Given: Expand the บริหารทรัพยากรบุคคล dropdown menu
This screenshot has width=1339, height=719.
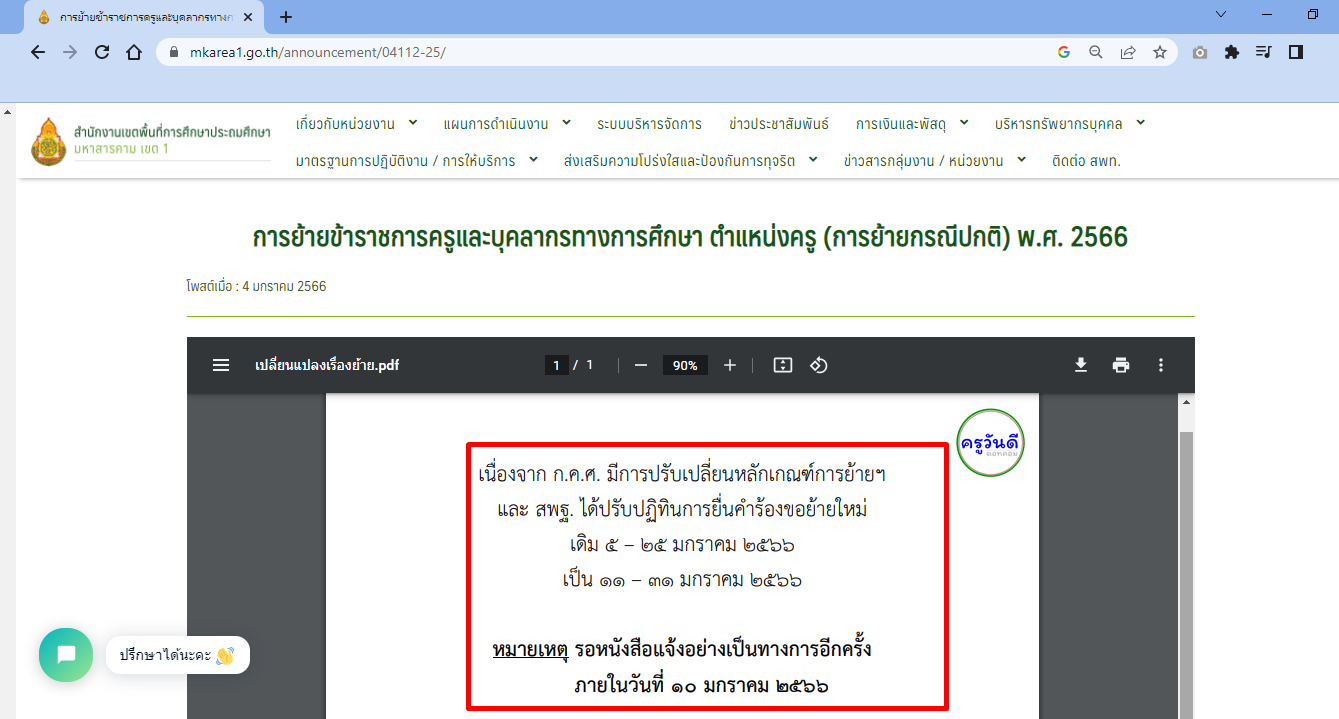Looking at the screenshot, I should point(1069,124).
